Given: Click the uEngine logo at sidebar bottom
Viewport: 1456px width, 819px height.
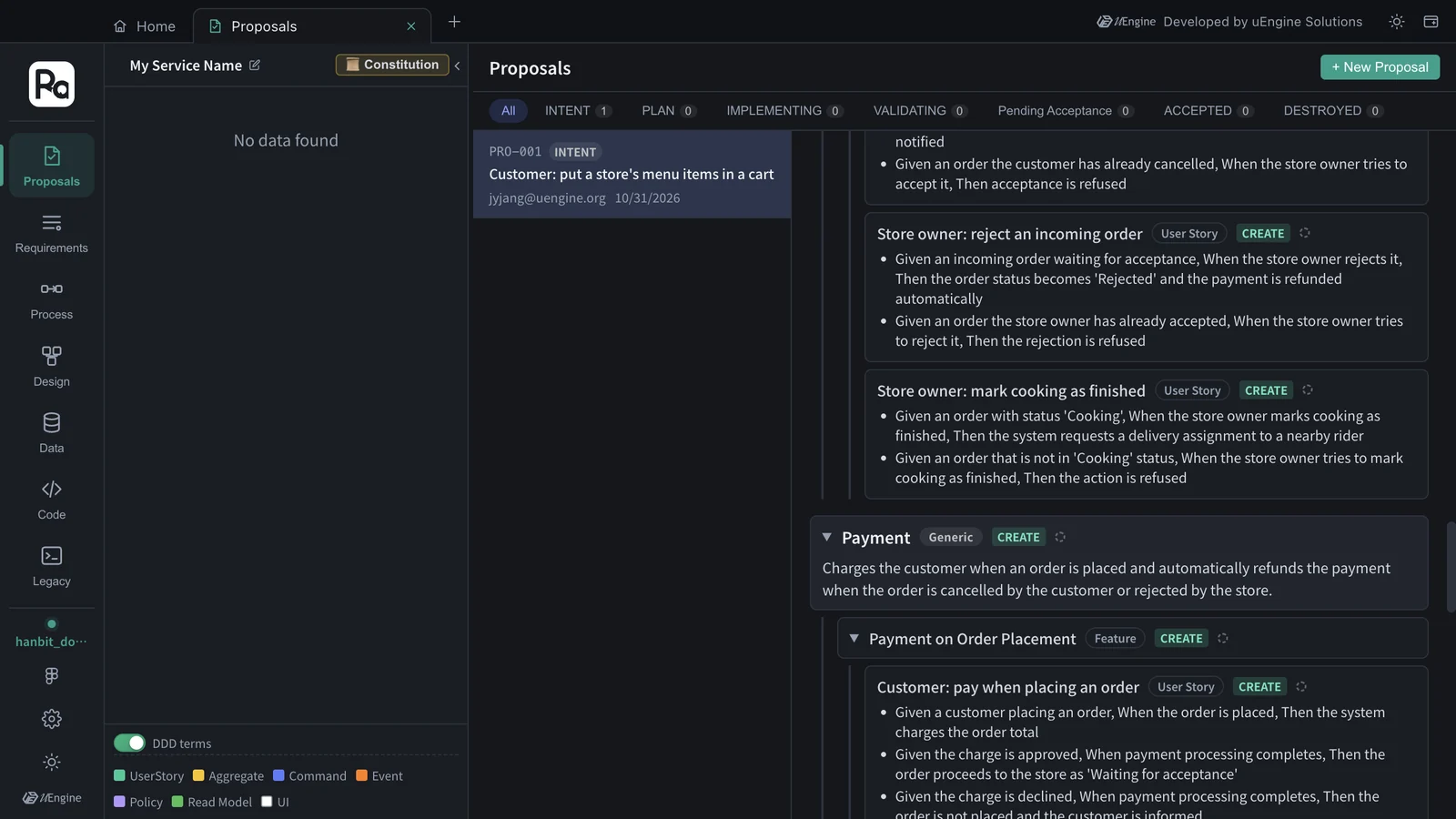Looking at the screenshot, I should (52, 798).
